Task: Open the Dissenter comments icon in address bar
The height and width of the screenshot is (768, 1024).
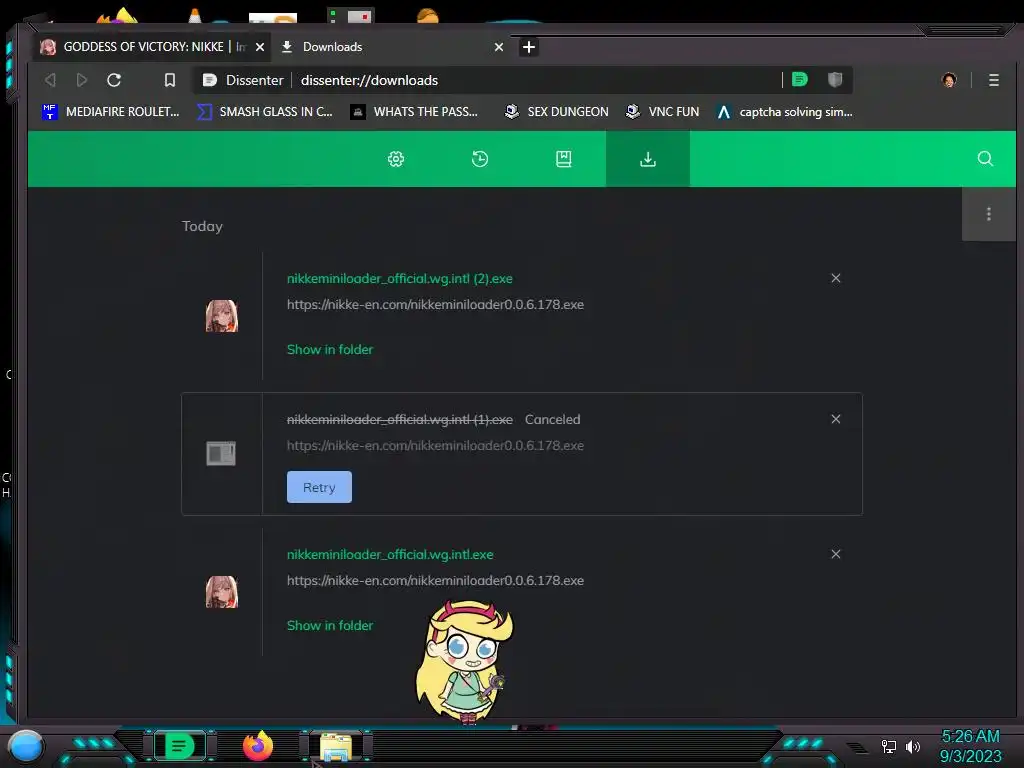Action: (x=799, y=80)
